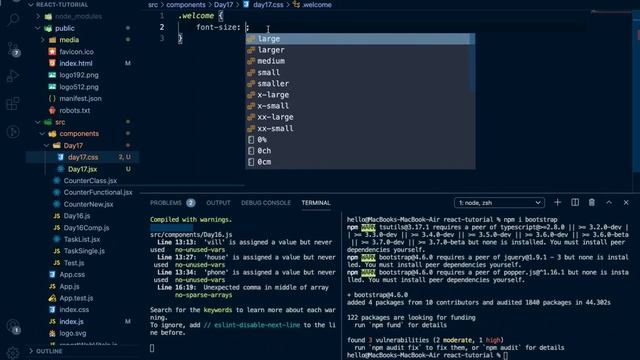The width and height of the screenshot is (640, 360).
Task: Open Day17.jsx file
Action: [82, 169]
